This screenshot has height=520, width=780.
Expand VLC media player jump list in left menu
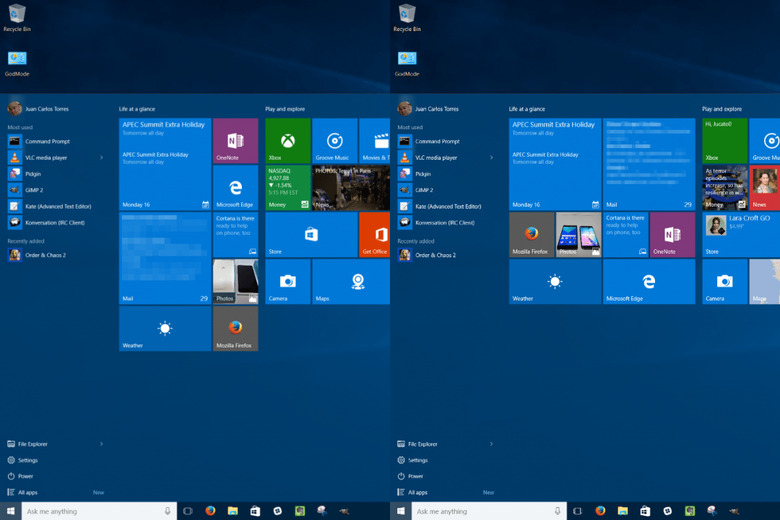pos(101,157)
